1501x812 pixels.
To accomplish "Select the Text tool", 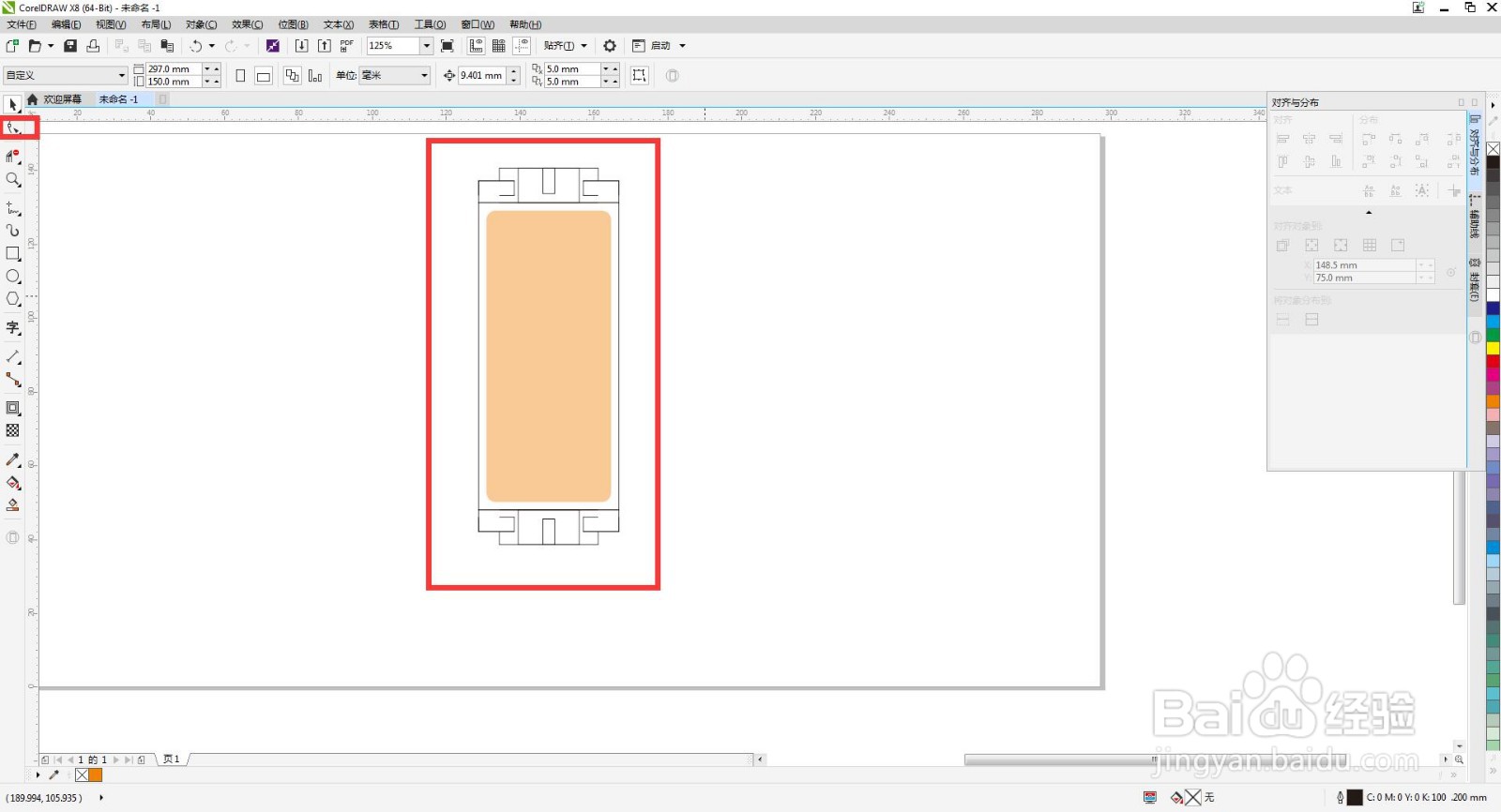I will pyautogui.click(x=13, y=327).
